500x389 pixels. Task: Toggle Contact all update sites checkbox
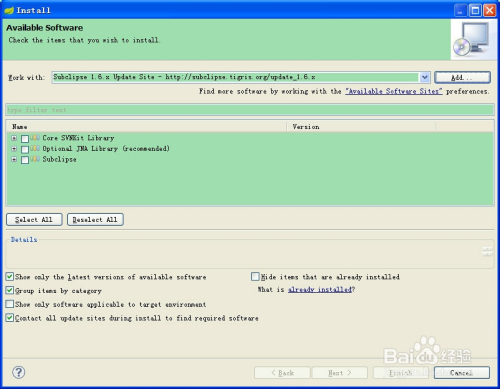(10, 318)
